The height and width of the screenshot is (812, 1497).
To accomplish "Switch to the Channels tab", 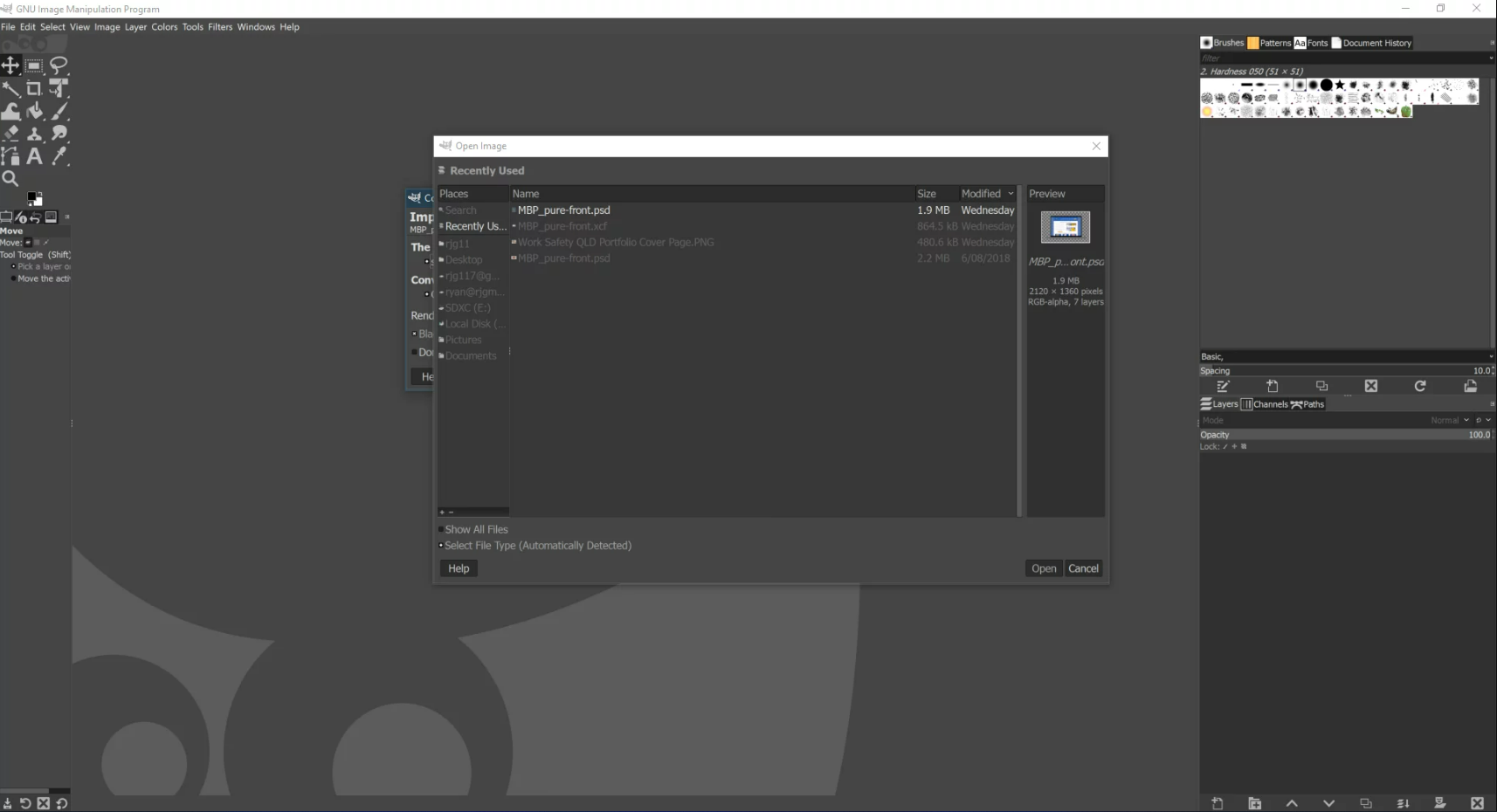I will coord(1264,404).
